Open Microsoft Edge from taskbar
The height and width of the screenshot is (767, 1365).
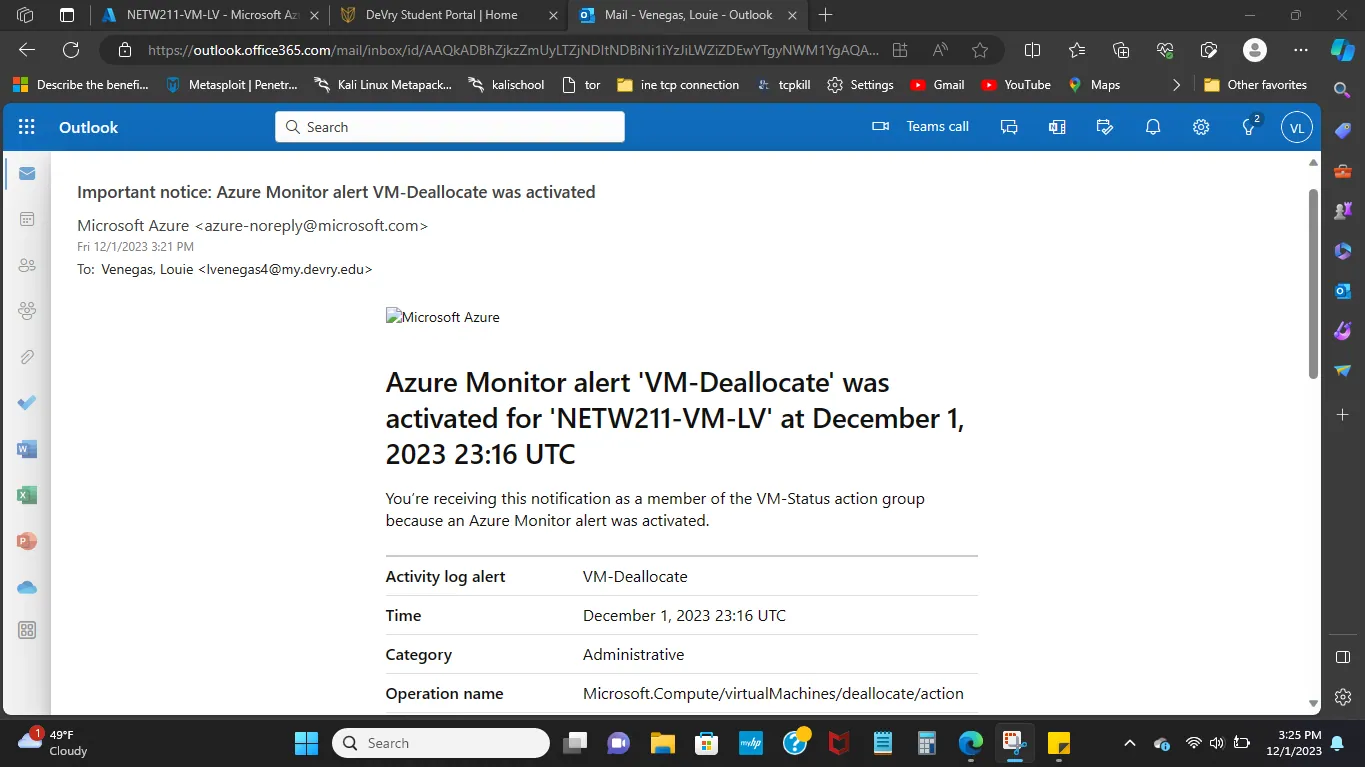(970, 743)
